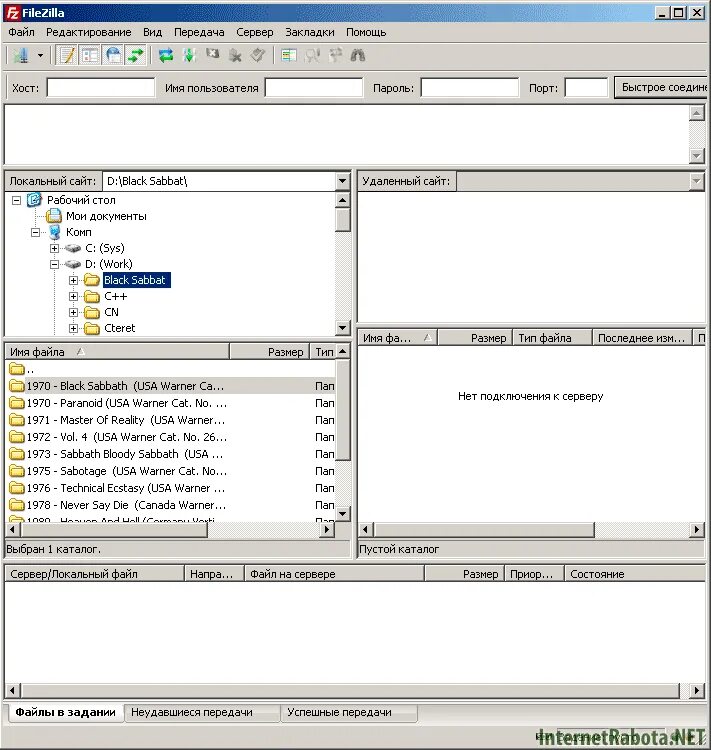Expand the C++ folder node

click(73, 297)
